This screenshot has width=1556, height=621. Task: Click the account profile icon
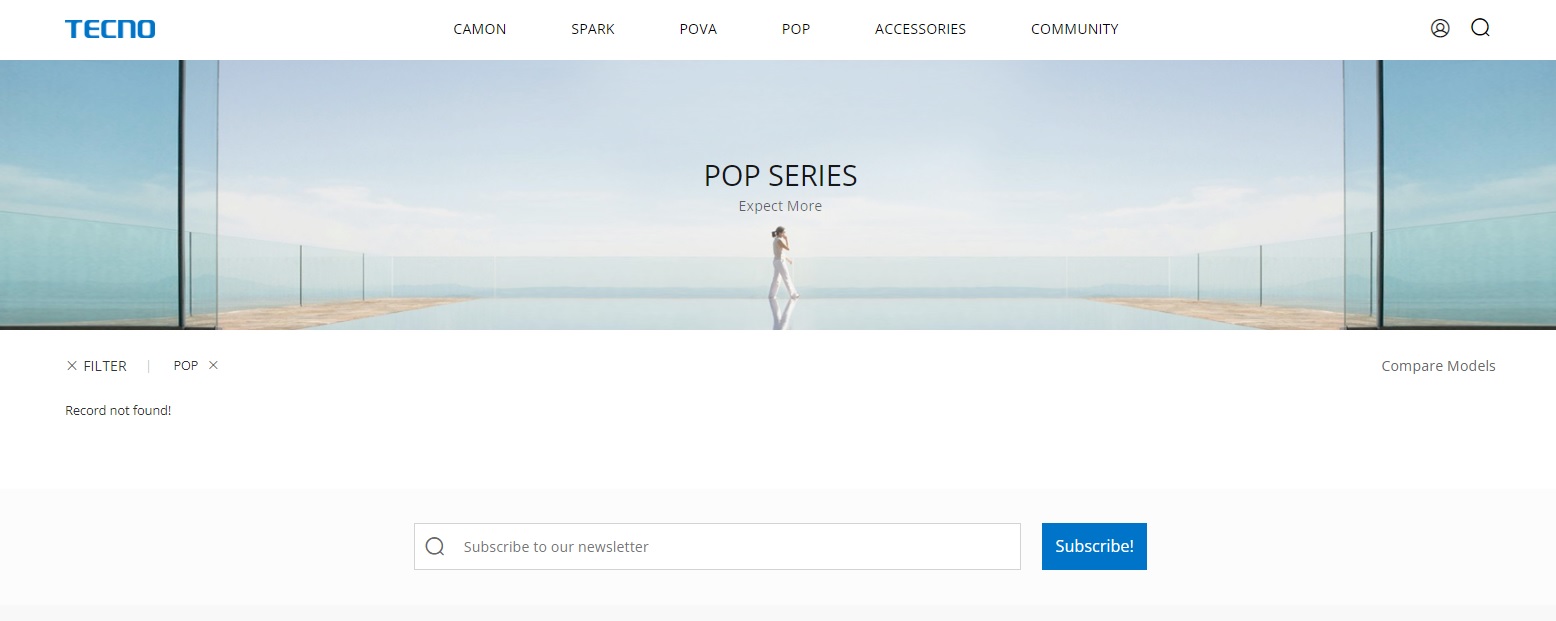click(x=1440, y=28)
